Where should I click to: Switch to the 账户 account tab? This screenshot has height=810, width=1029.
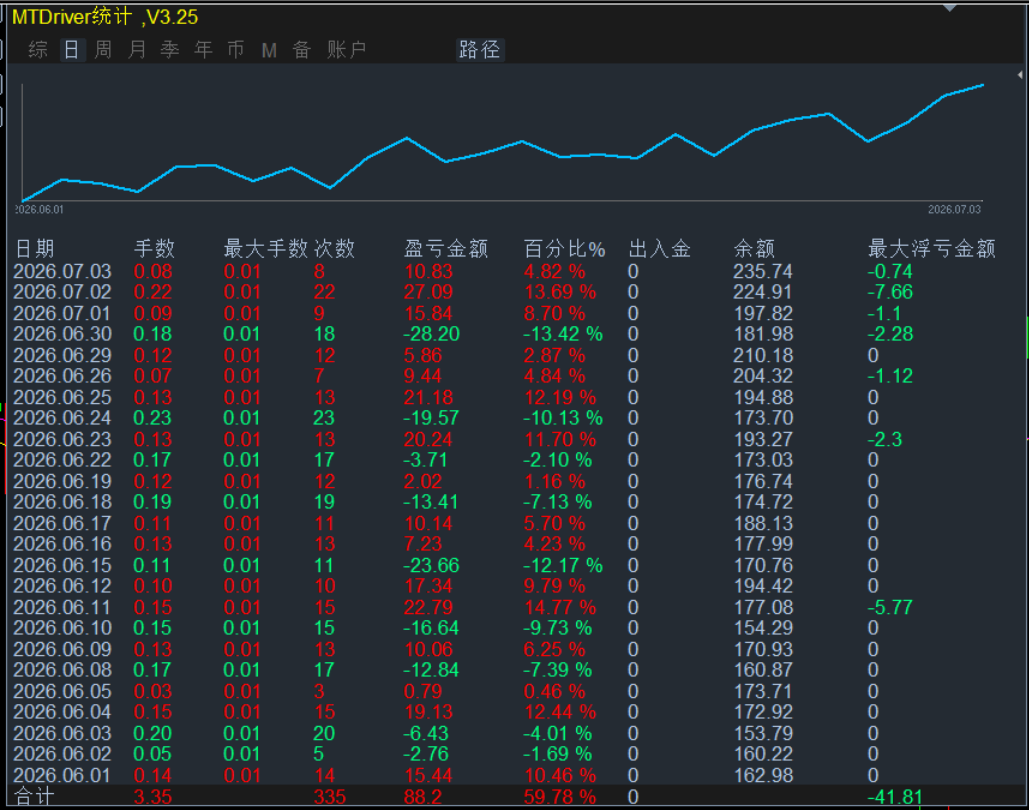346,50
